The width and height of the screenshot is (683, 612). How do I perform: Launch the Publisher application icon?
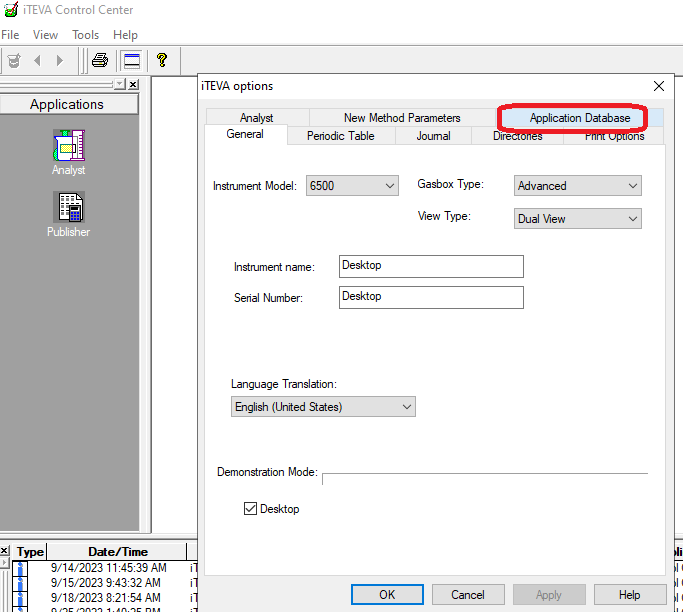coord(68,209)
